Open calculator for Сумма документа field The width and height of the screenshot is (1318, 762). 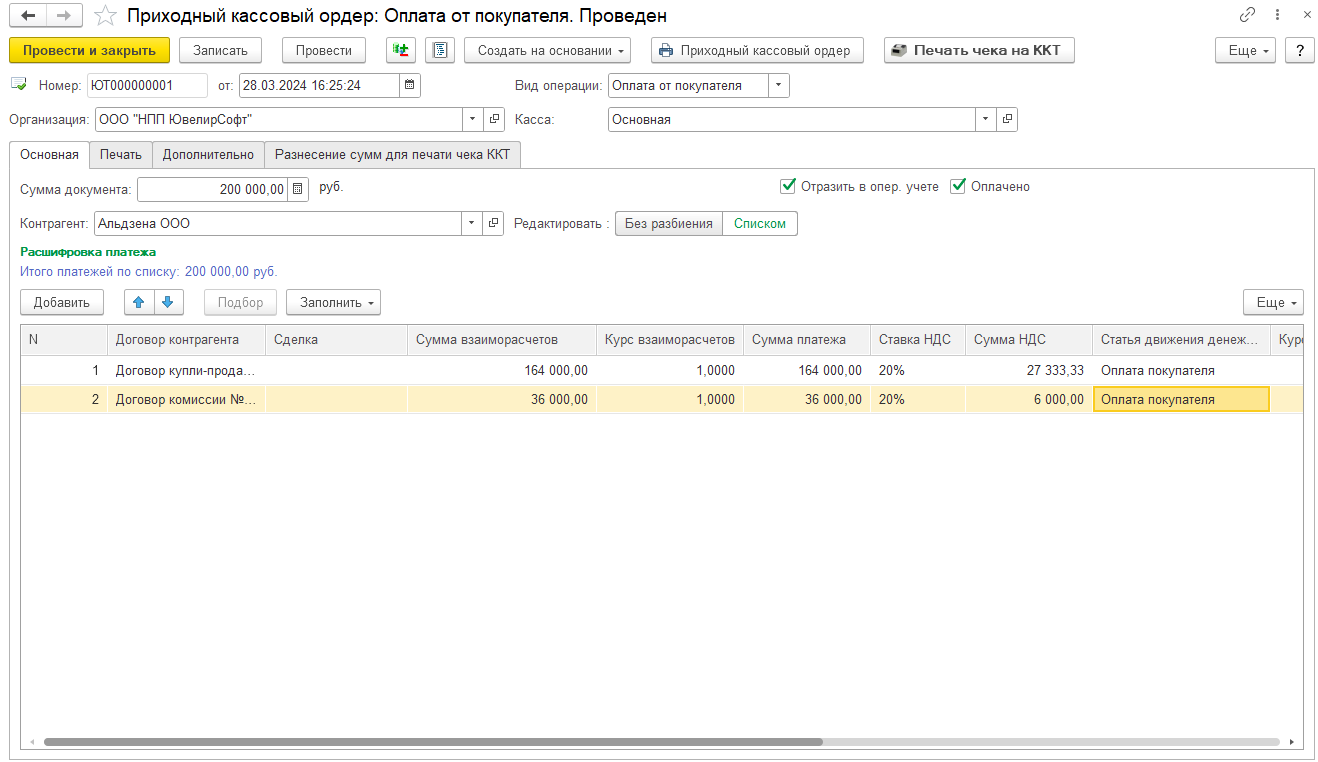(x=298, y=189)
